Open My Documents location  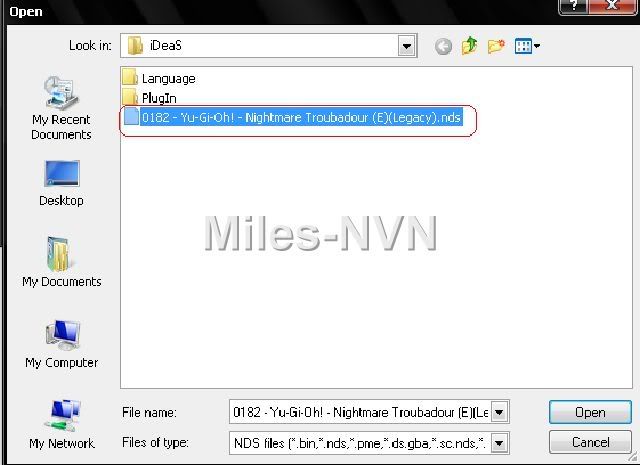pyautogui.click(x=62, y=262)
